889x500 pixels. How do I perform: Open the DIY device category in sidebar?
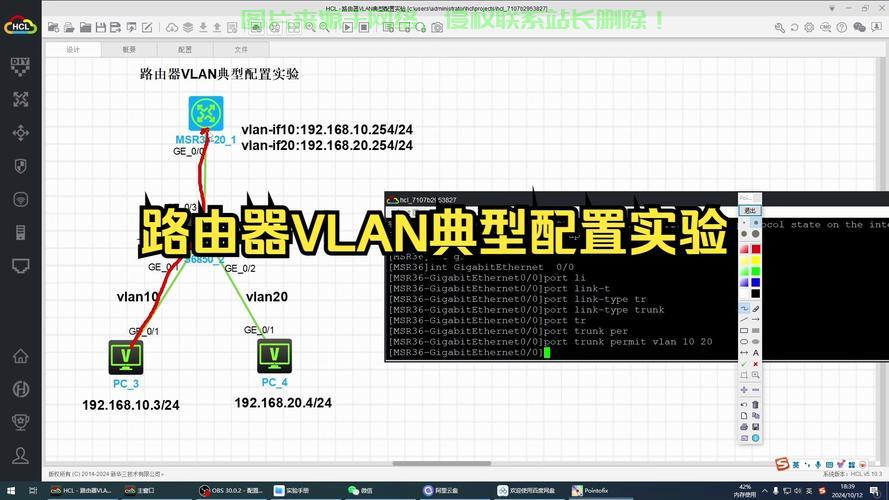[x=20, y=66]
